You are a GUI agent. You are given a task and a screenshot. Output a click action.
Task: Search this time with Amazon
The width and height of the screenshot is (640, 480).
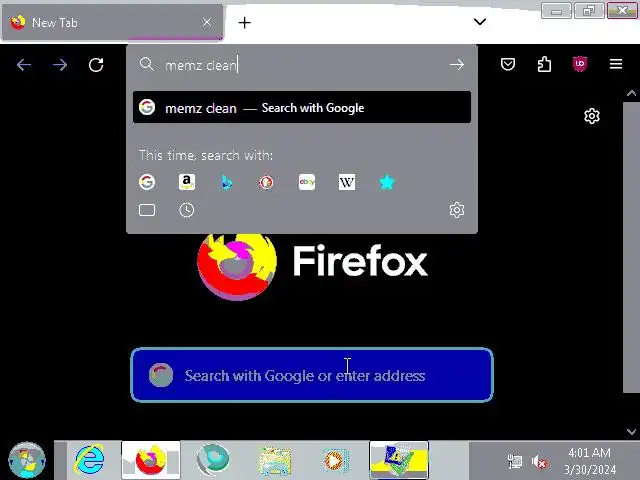pos(187,182)
